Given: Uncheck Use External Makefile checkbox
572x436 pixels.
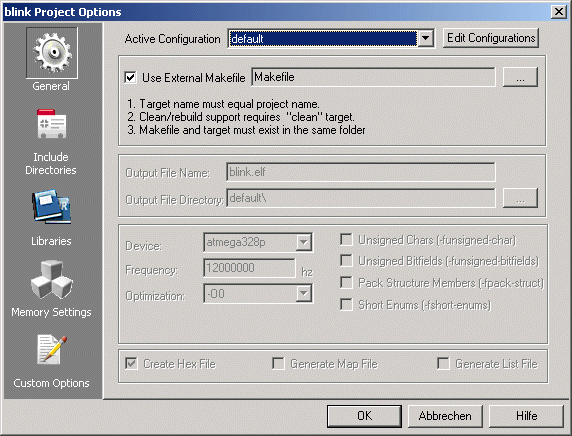Looking at the screenshot, I should coord(131,77).
